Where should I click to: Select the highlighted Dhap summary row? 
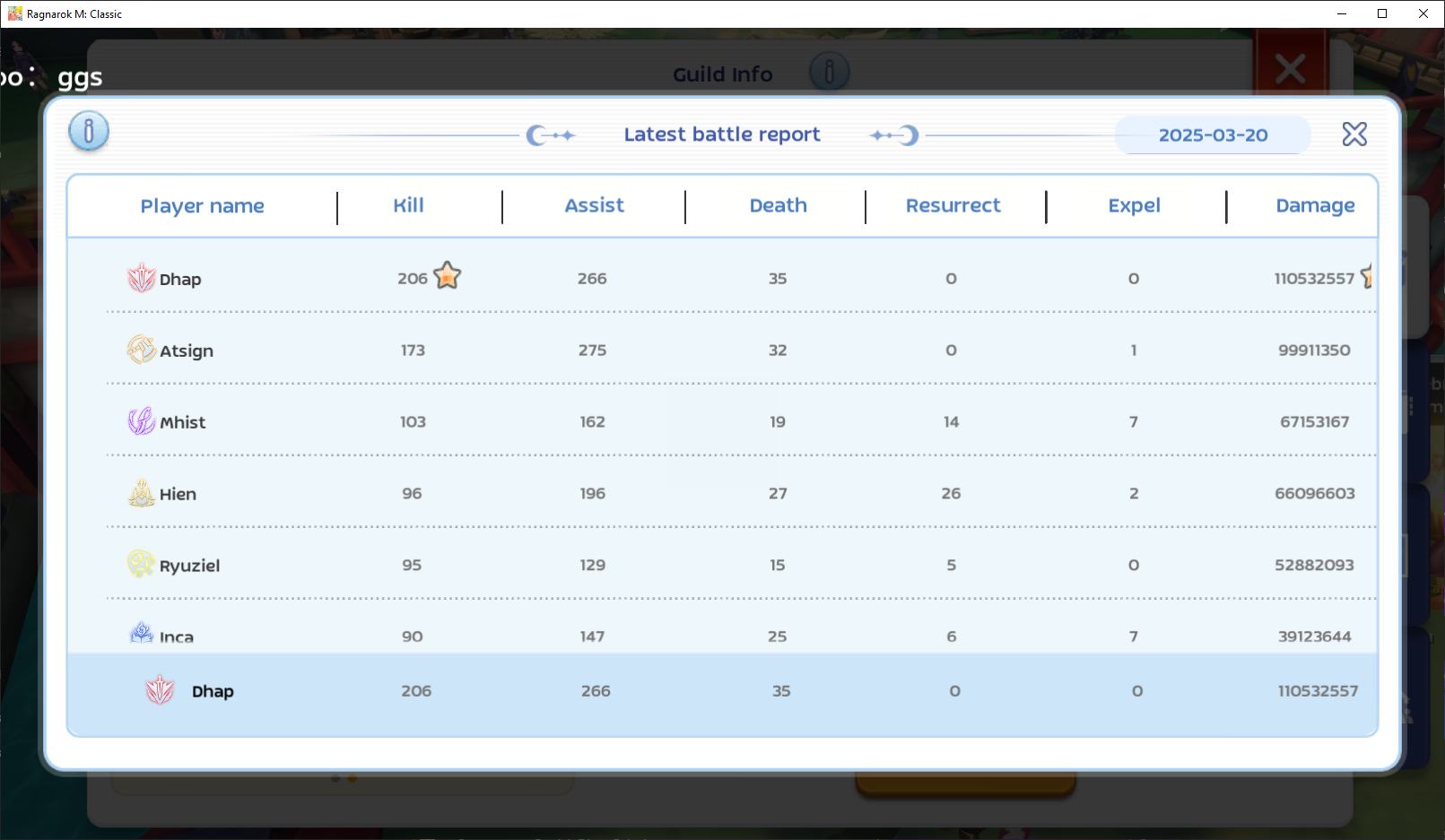tap(722, 691)
